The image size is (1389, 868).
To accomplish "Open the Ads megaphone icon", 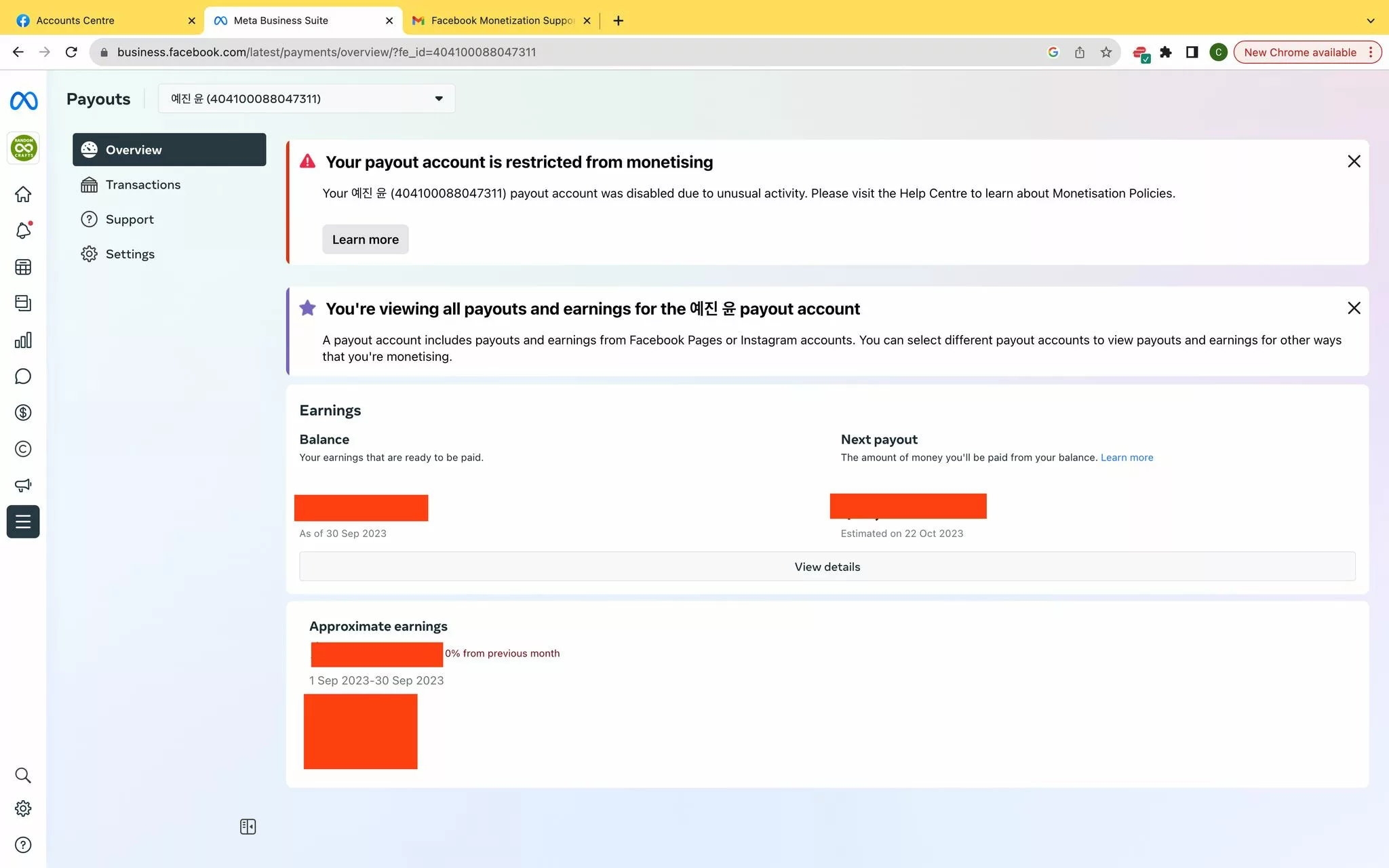I will click(23, 486).
